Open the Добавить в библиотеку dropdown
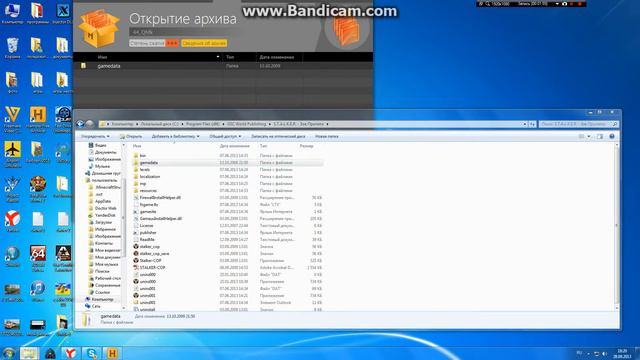Screen dimensions: 640x360 [x=176, y=136]
